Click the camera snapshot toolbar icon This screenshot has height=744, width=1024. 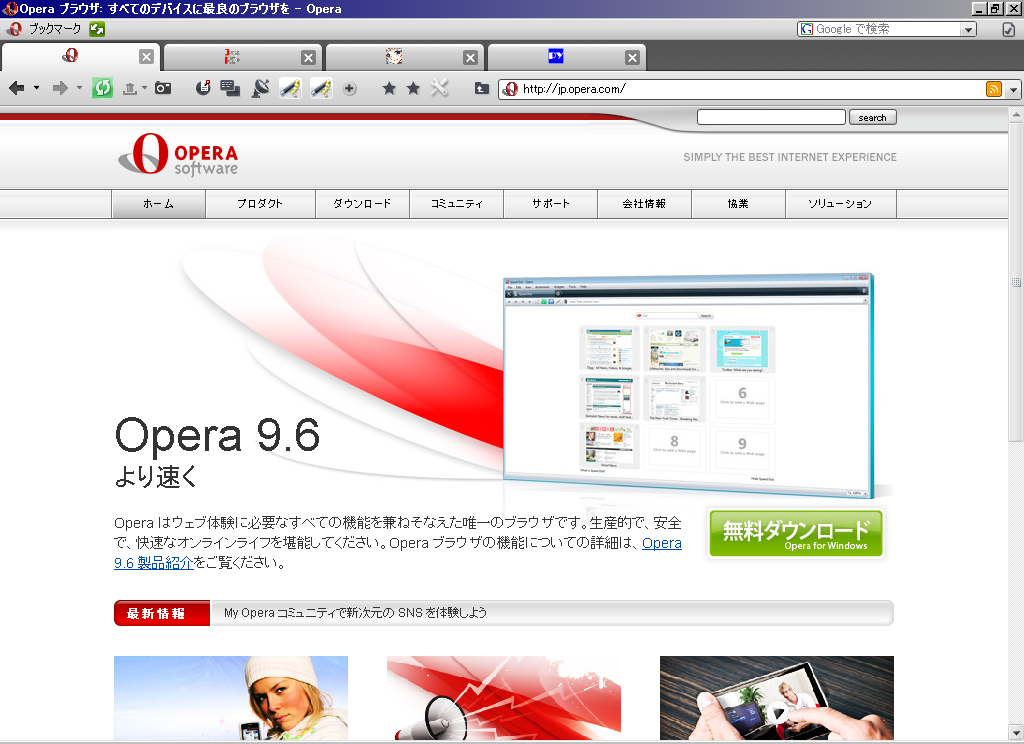coord(163,88)
